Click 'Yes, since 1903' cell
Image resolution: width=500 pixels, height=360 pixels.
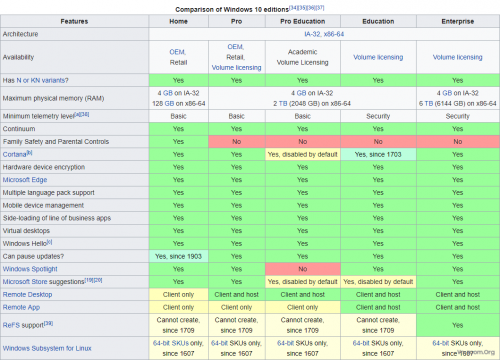tap(178, 256)
